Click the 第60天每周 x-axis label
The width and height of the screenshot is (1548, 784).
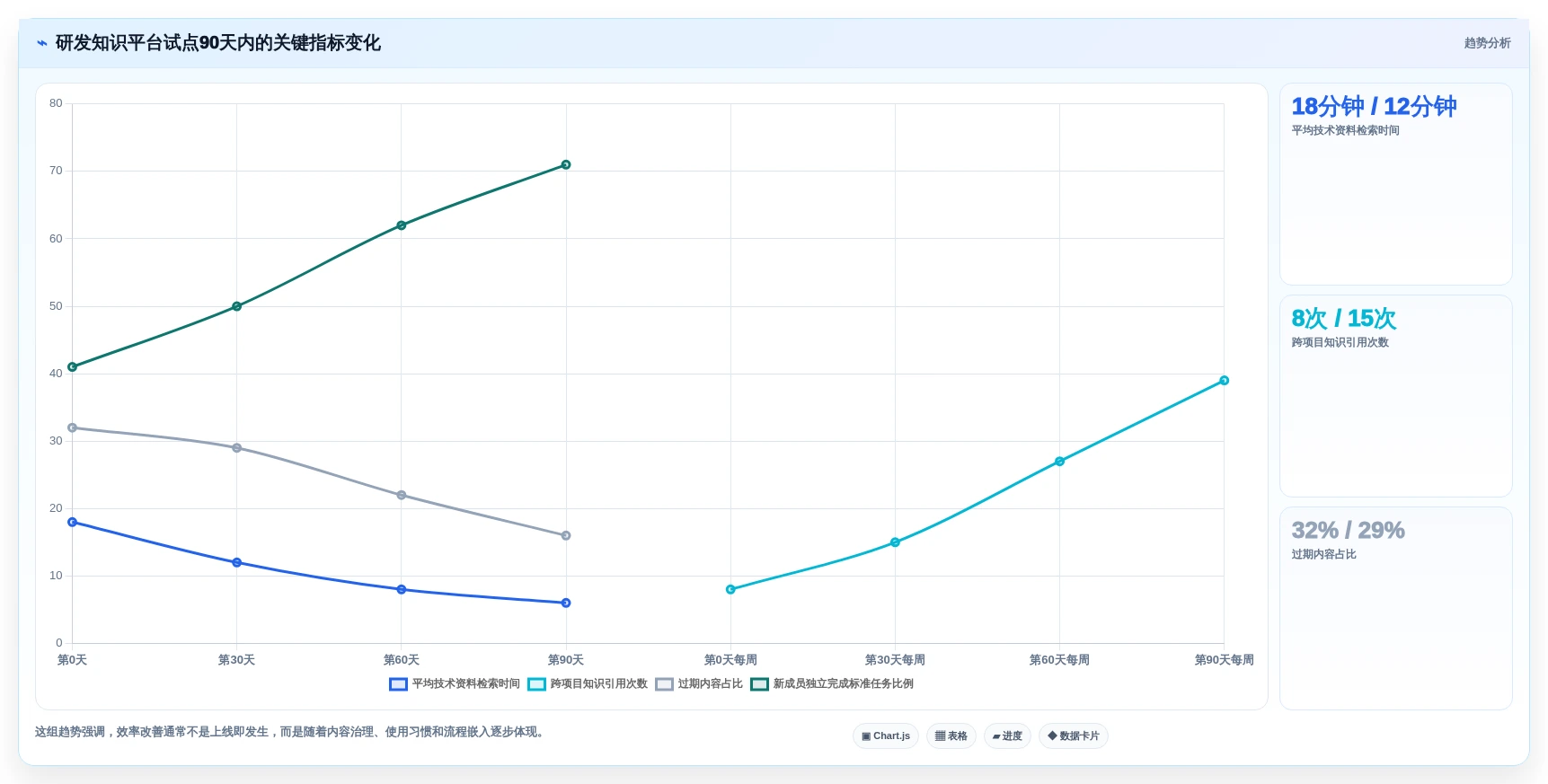pos(1059,660)
